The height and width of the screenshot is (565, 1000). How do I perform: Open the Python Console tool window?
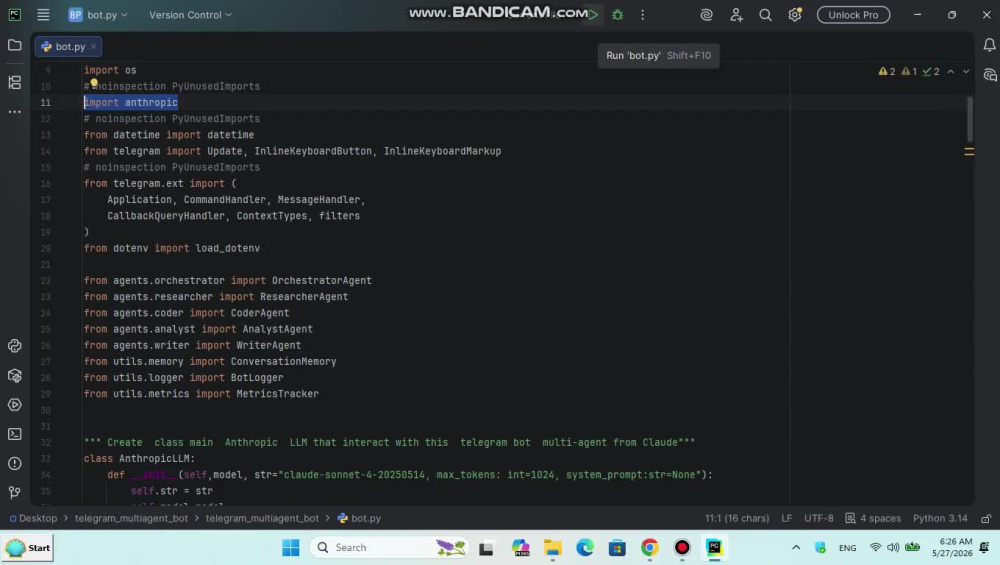tap(14, 346)
